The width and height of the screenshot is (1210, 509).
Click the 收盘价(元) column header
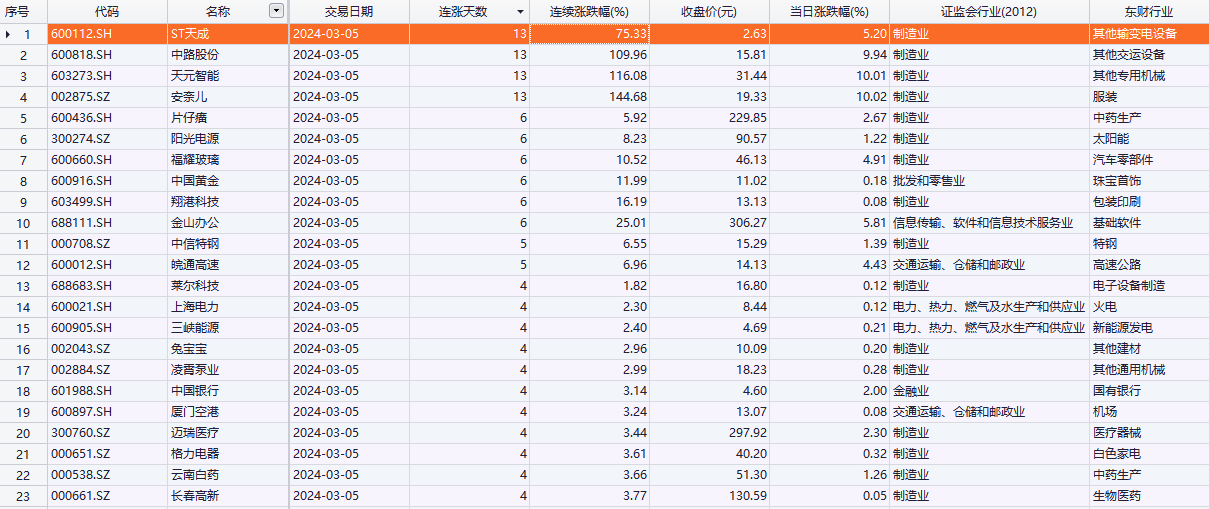[709, 11]
